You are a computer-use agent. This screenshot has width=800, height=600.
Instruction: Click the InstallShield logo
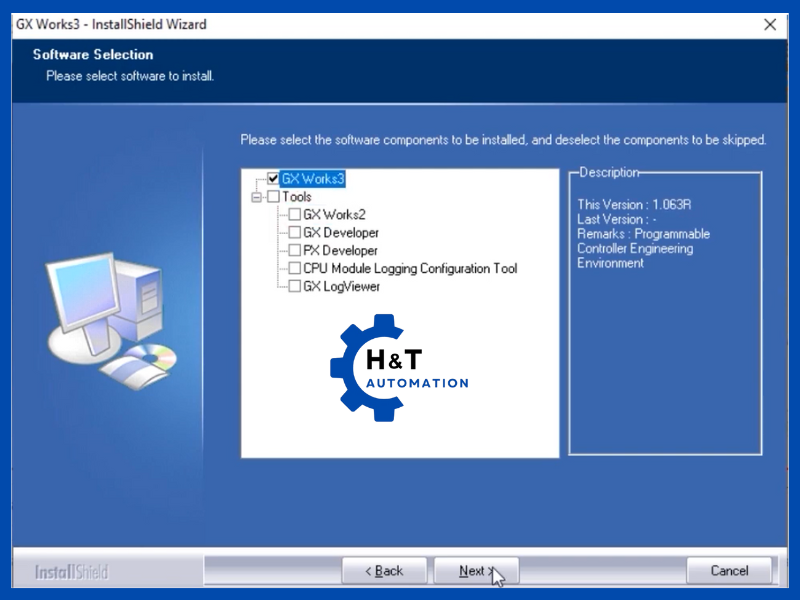pyautogui.click(x=71, y=572)
